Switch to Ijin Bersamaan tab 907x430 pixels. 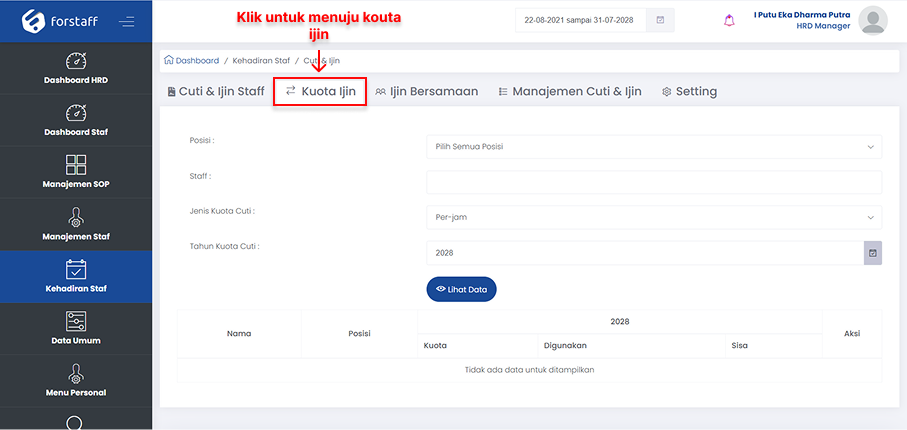coord(427,91)
